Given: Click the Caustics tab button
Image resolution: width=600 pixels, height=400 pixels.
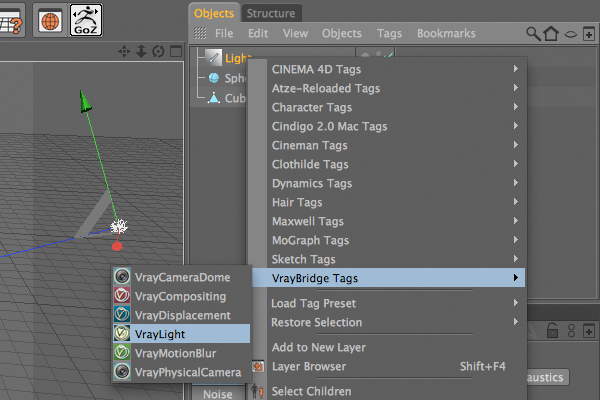Looking at the screenshot, I should (x=547, y=377).
